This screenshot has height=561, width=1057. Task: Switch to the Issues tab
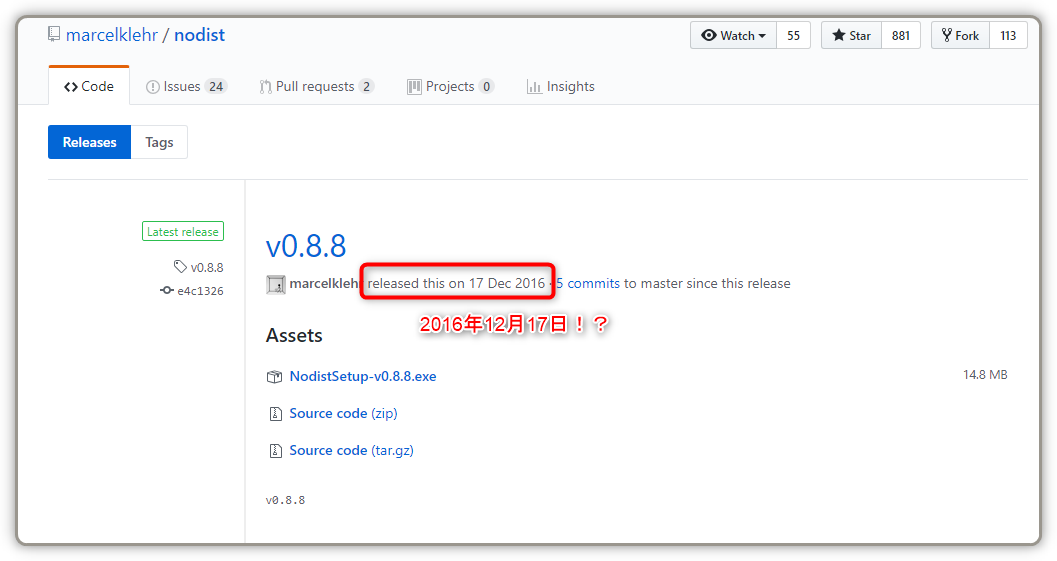187,86
